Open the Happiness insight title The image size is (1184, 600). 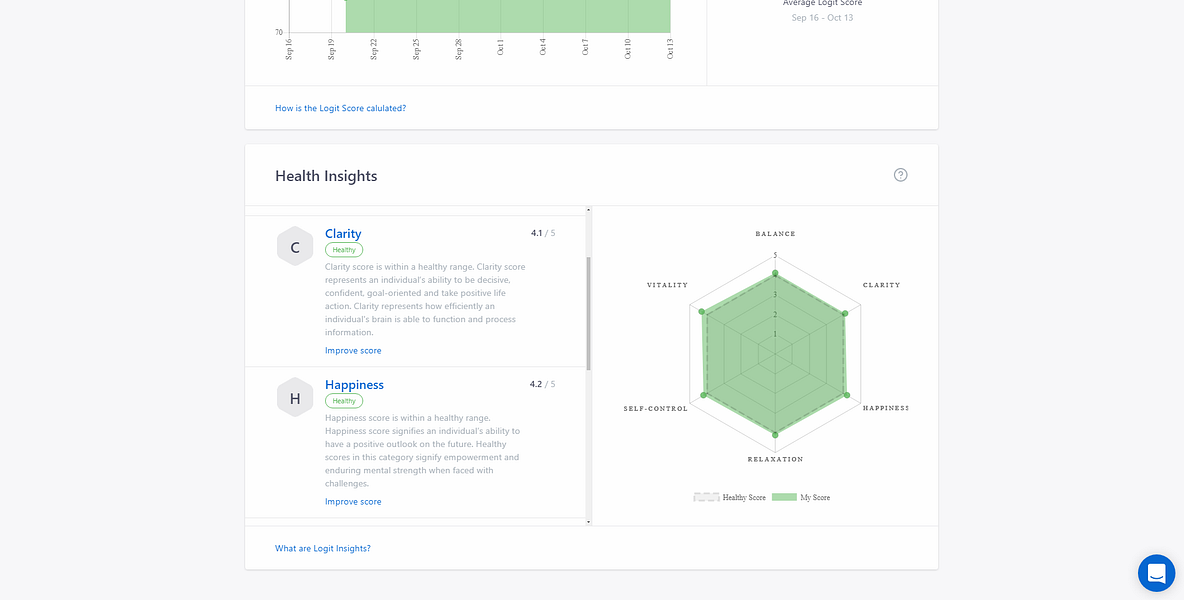pyautogui.click(x=354, y=385)
